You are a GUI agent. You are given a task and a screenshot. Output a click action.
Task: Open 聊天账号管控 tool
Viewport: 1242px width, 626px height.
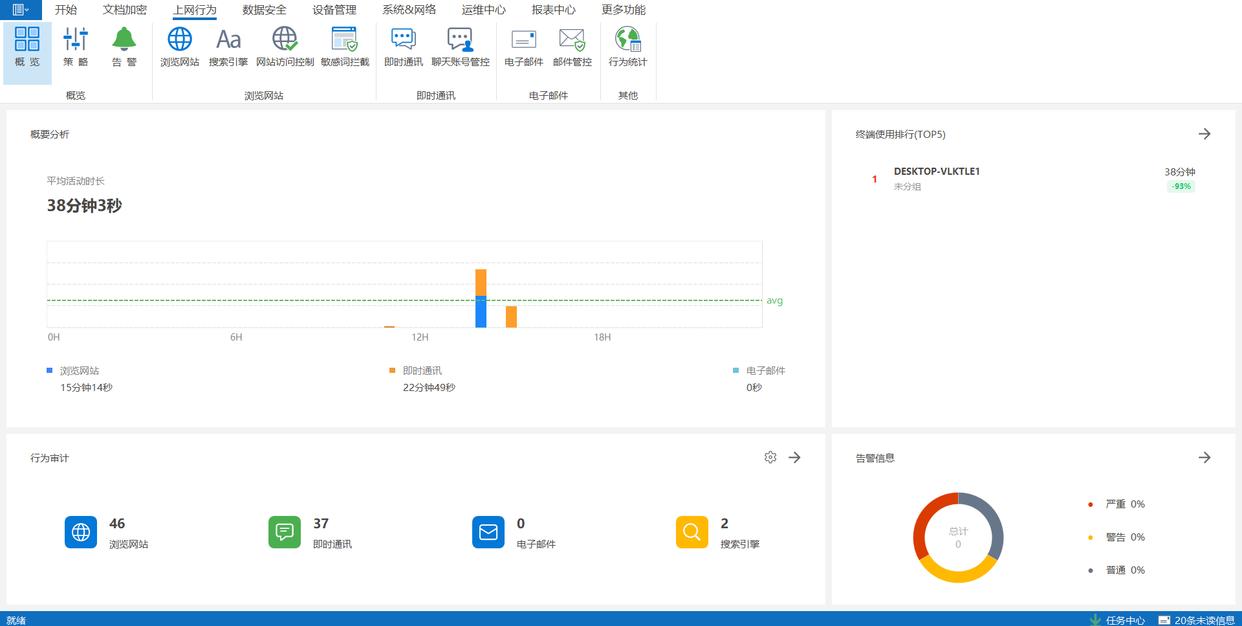point(460,47)
